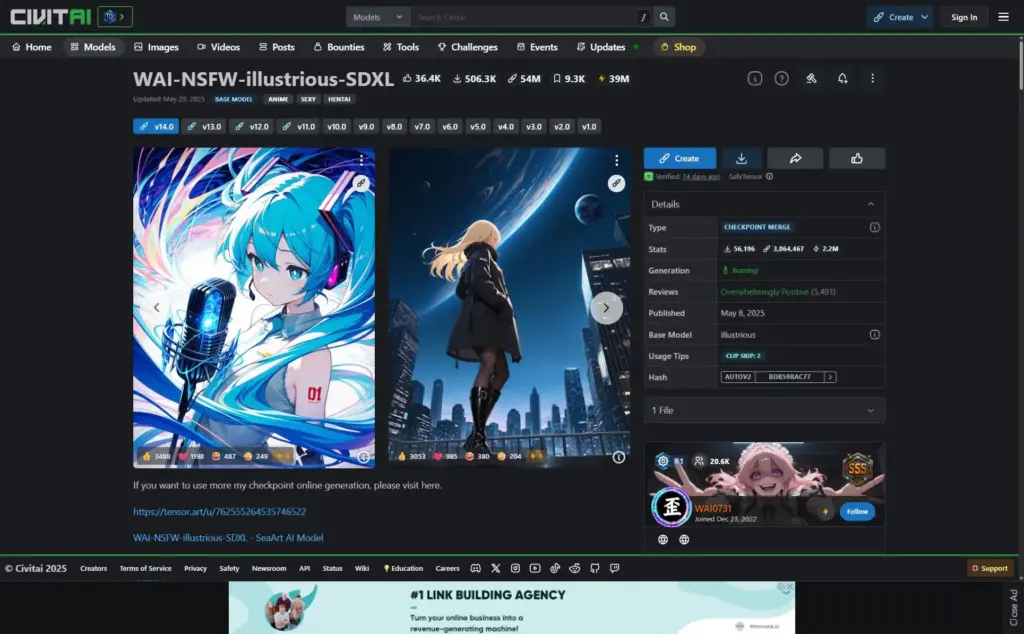Image resolution: width=1024 pixels, height=634 pixels.
Task: Click the first globe link under WAI0731
Action: tap(663, 539)
